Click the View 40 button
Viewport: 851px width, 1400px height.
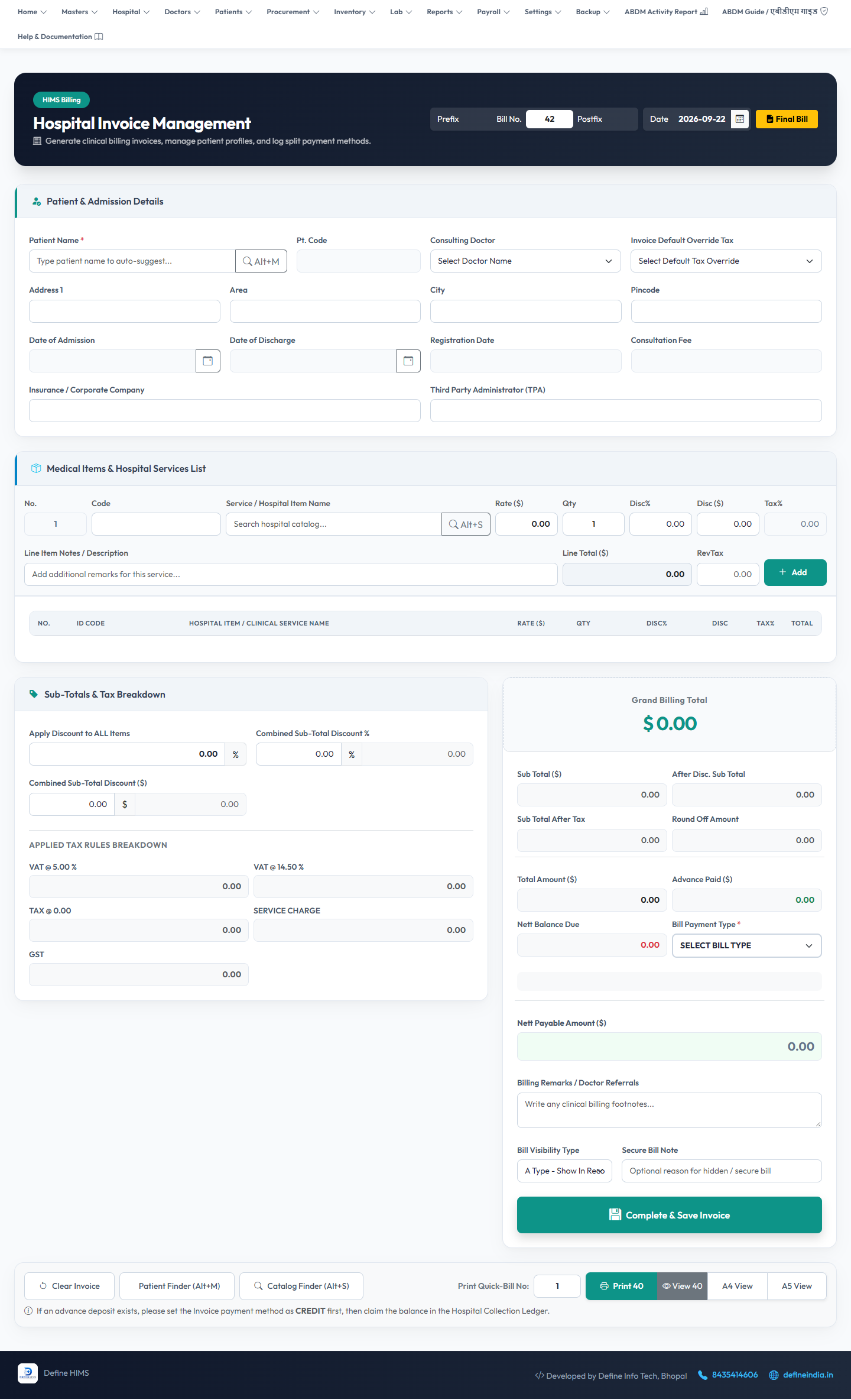682,1286
